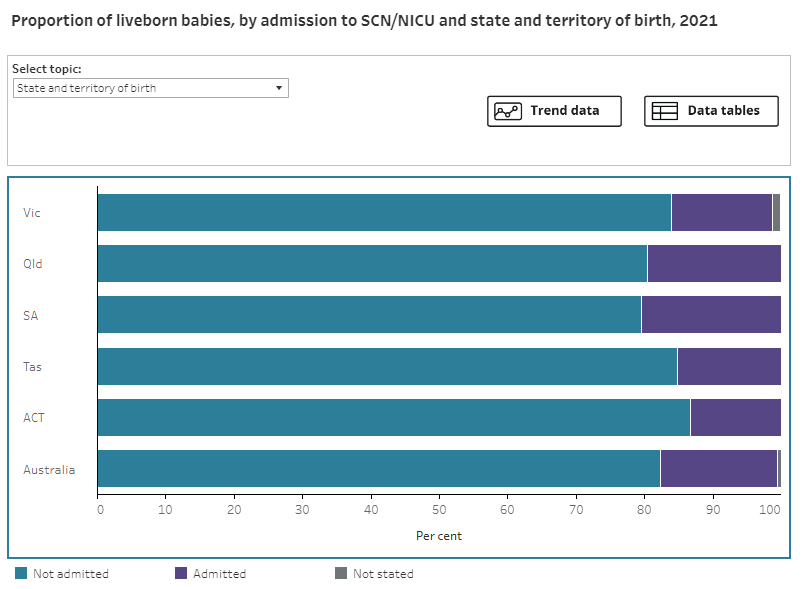The height and width of the screenshot is (589, 810).
Task: Click the dropdown arrow beside State and territory
Action: (x=279, y=88)
